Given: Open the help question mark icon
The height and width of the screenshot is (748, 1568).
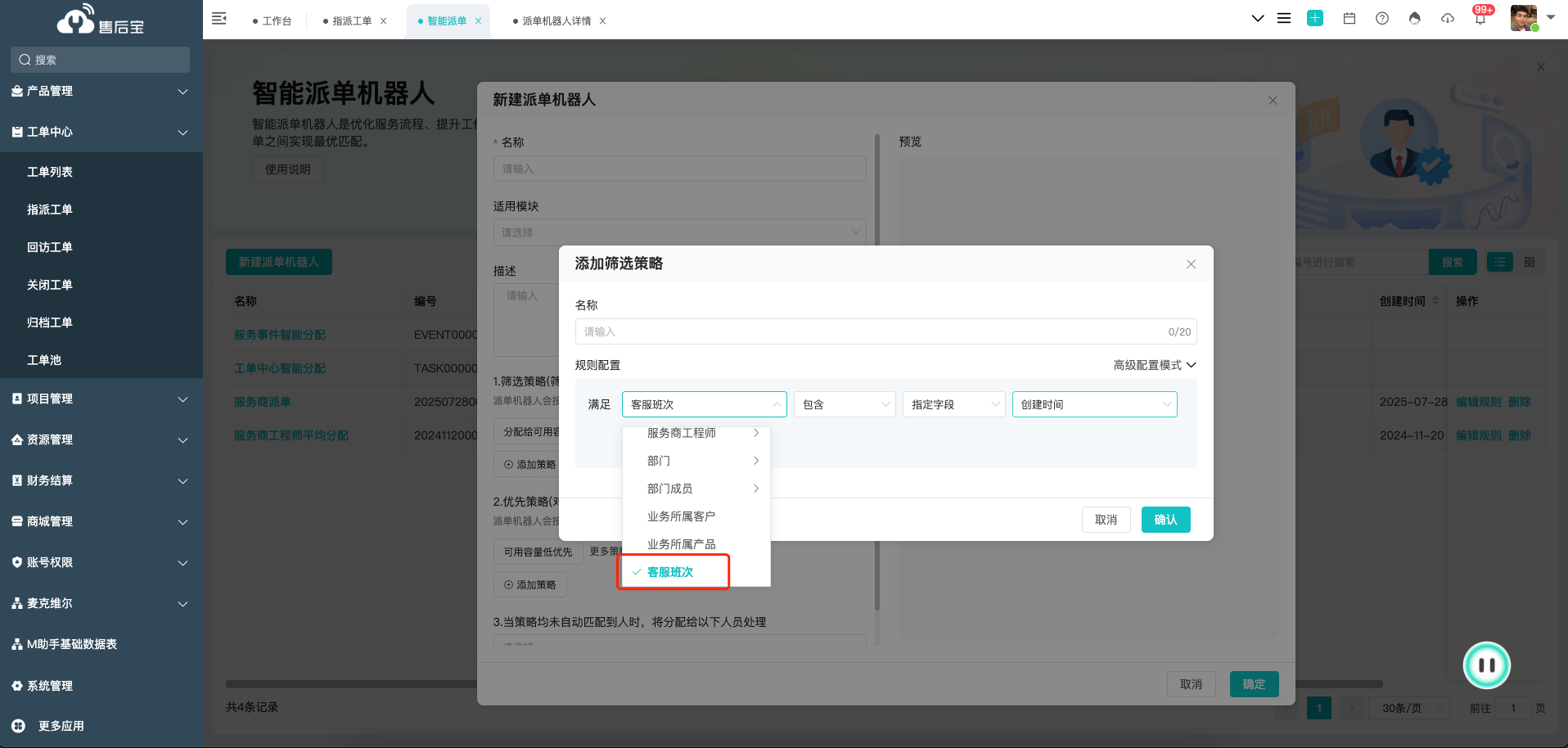Looking at the screenshot, I should [1382, 18].
